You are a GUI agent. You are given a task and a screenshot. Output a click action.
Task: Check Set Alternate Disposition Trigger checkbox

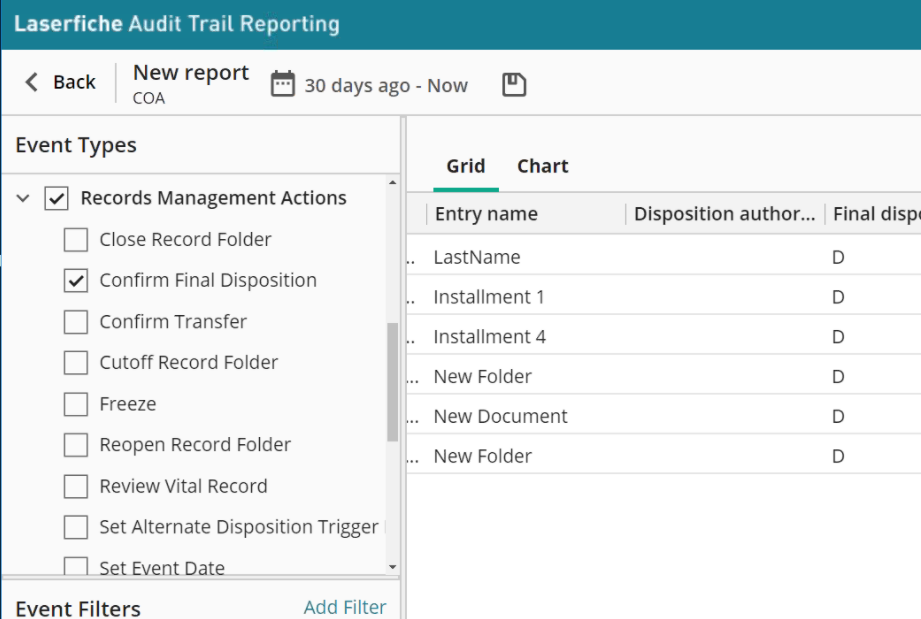(x=76, y=527)
